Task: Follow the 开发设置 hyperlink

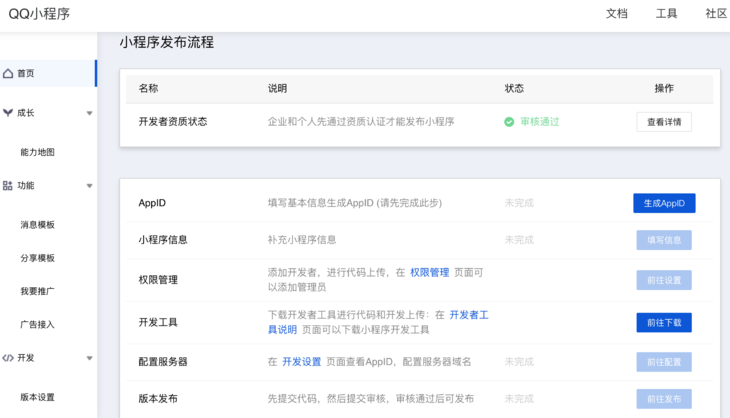Action: (302, 362)
